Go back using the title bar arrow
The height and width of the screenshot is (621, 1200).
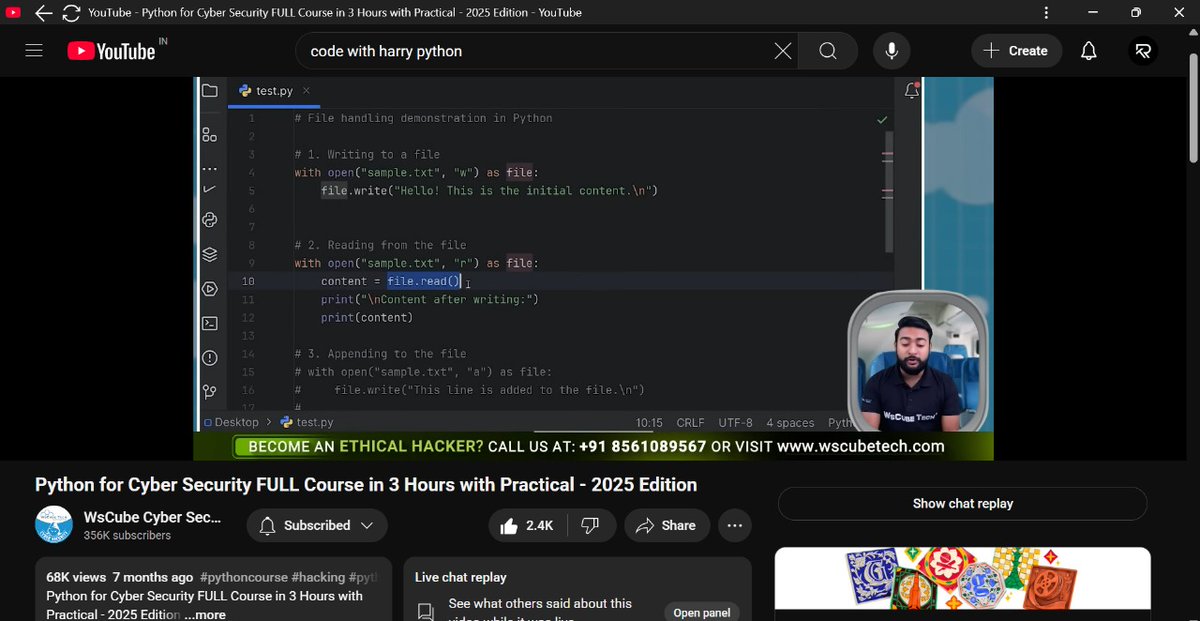point(43,13)
